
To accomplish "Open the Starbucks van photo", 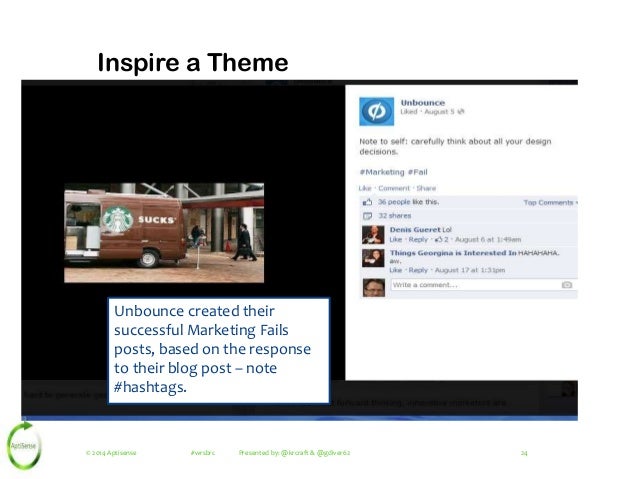I will (164, 233).
